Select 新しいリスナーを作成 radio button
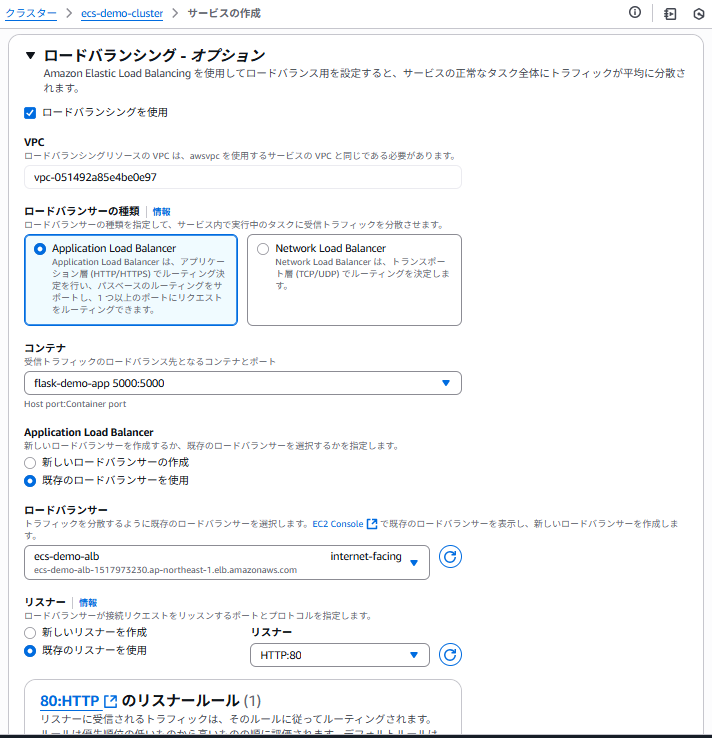This screenshot has width=712, height=738. [x=30, y=633]
